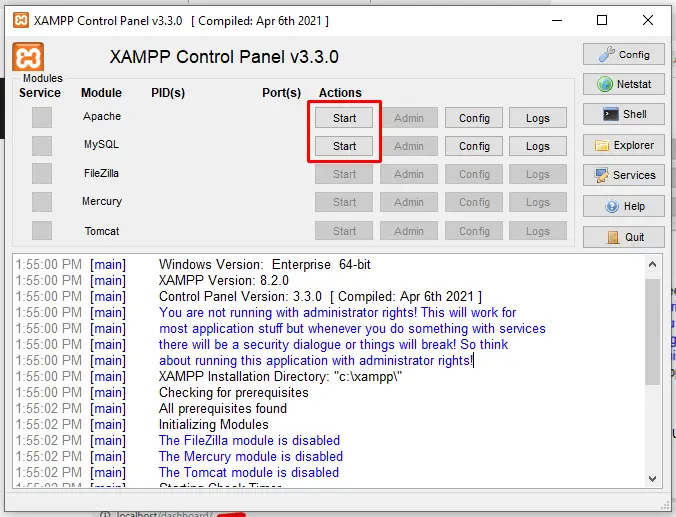The width and height of the screenshot is (676, 517).
Task: Launch Shell using the terminal button
Action: 623,114
